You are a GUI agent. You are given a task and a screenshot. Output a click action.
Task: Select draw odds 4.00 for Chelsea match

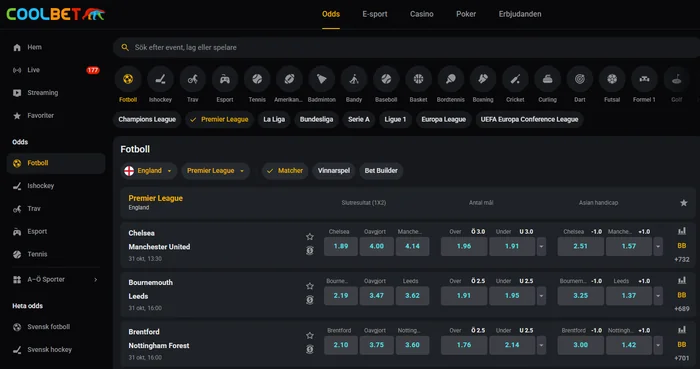(x=376, y=246)
